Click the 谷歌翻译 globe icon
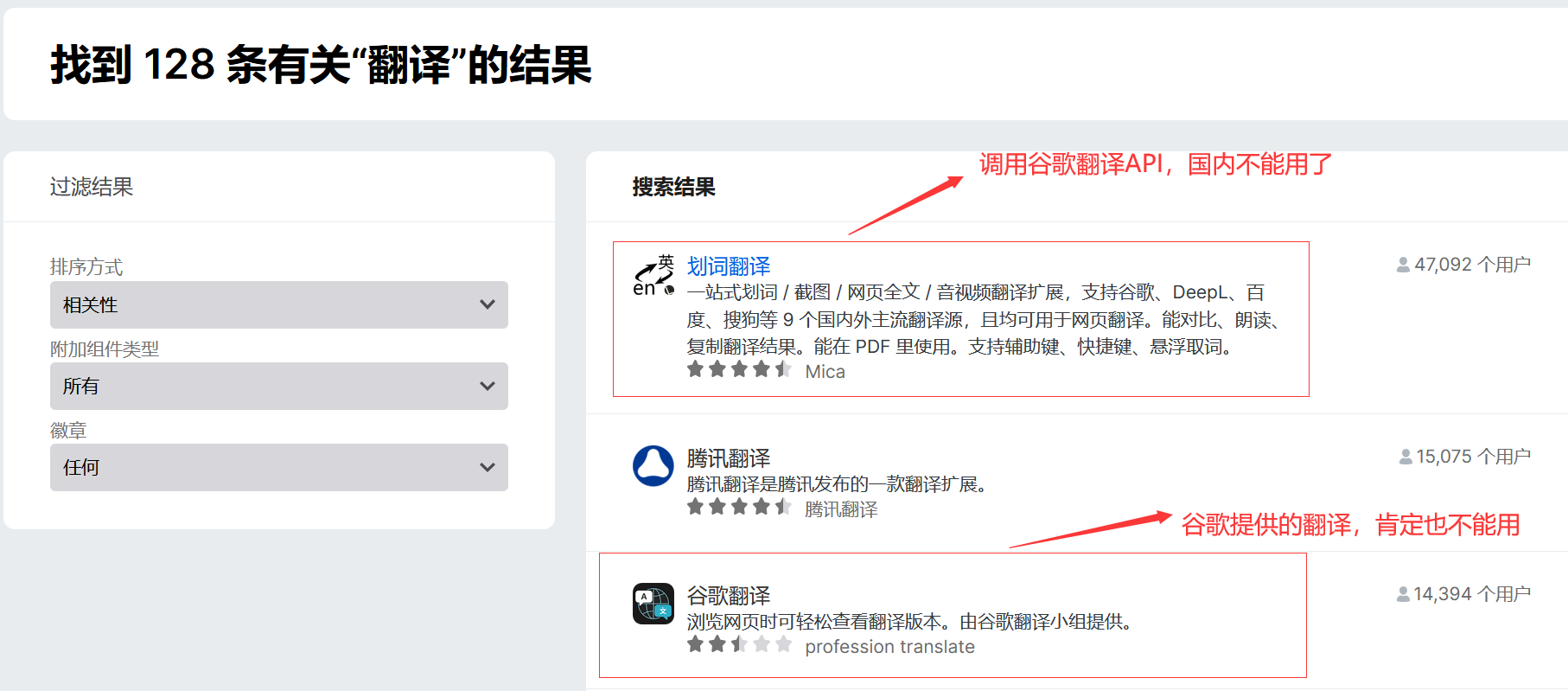The height and width of the screenshot is (691, 1568). (x=653, y=604)
